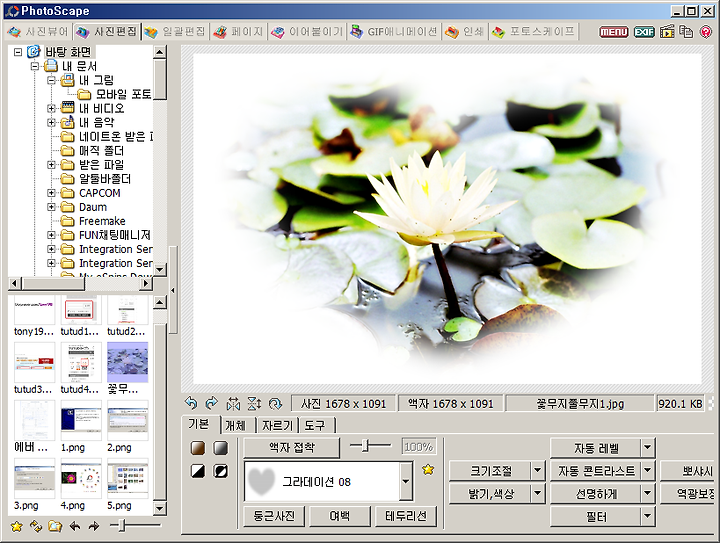
Task: Select the 1.png thumbnail
Action: click(x=81, y=421)
